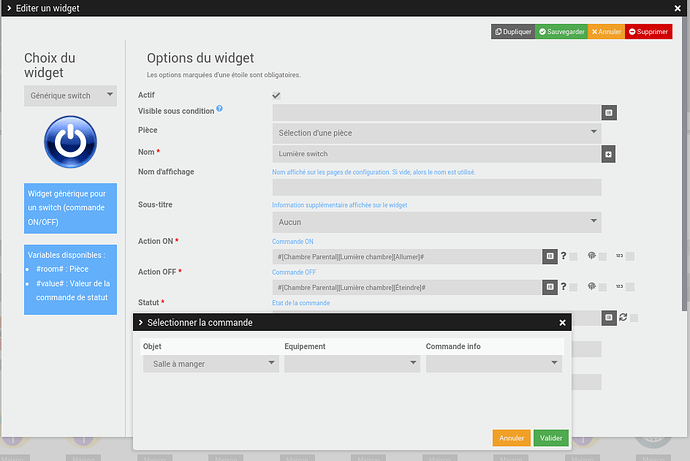Toggle the confirmation checkbox beside Action ON

(x=573, y=257)
